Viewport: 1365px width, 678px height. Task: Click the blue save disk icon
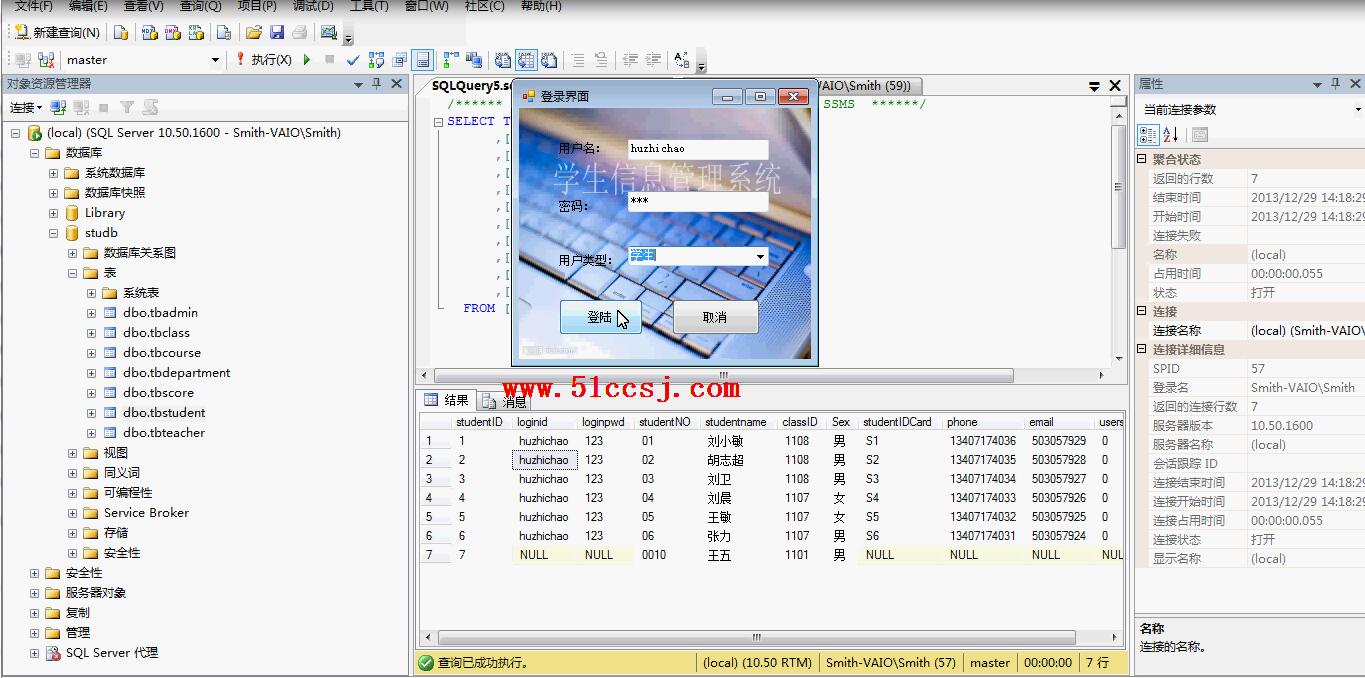click(x=277, y=32)
